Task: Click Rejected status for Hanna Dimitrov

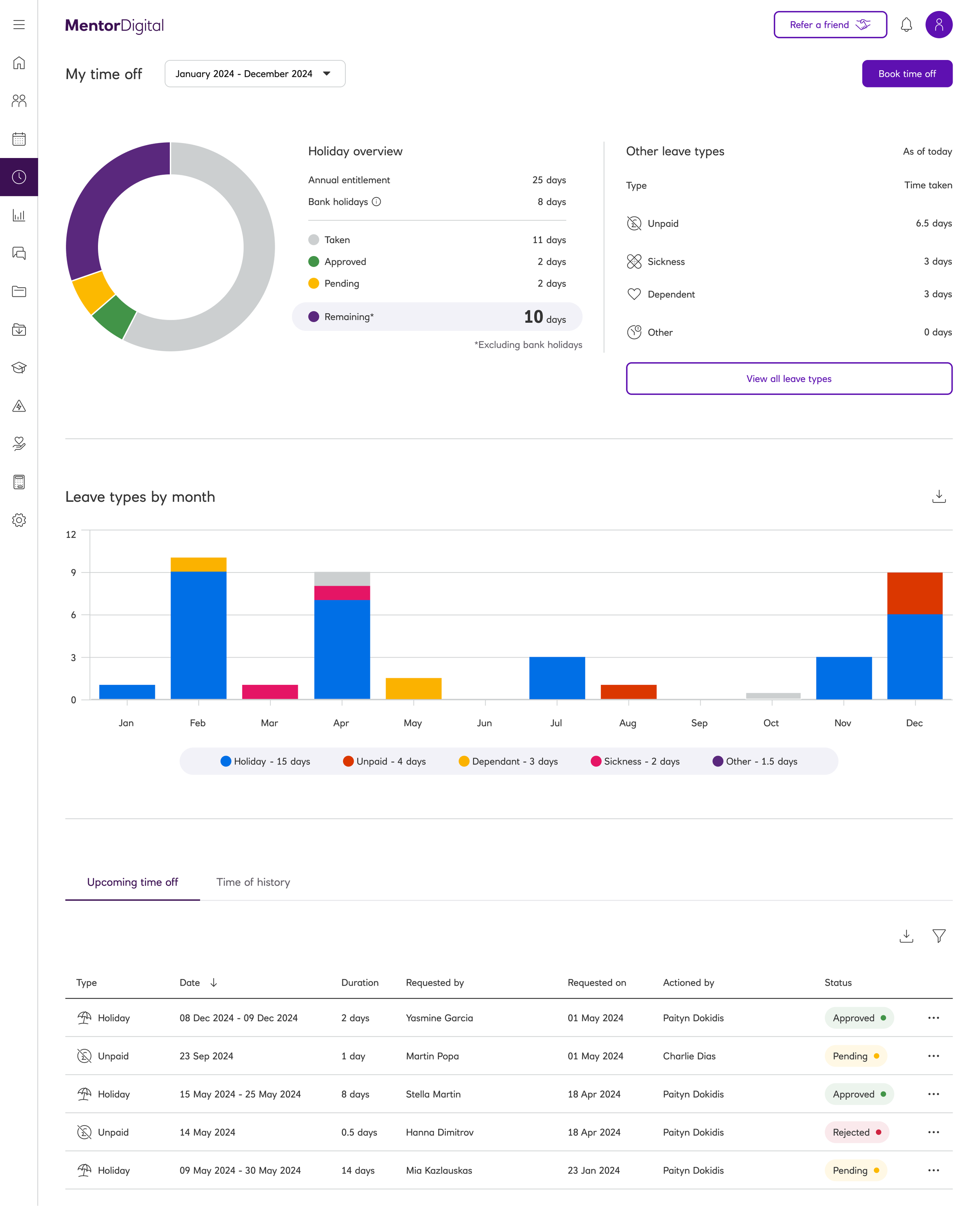Action: tap(857, 1132)
